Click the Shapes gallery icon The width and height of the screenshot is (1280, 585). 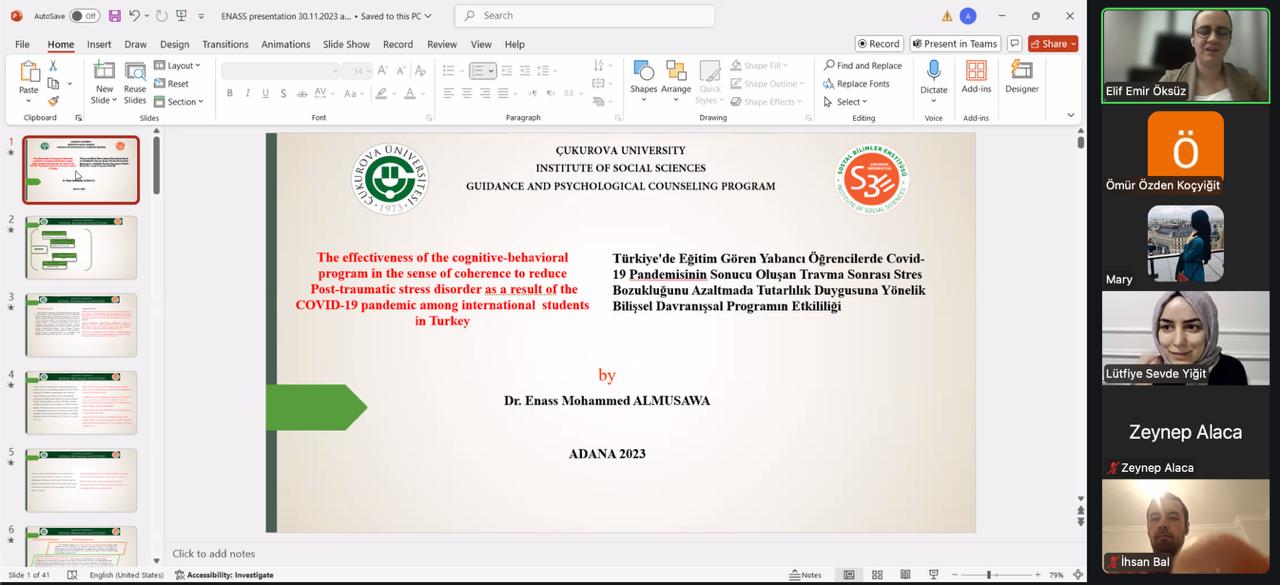tap(643, 71)
